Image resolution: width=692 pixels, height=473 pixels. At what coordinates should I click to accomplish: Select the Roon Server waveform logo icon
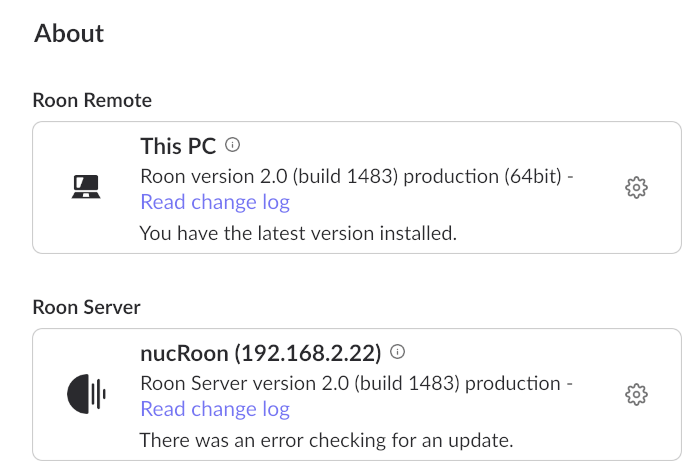pos(86,394)
